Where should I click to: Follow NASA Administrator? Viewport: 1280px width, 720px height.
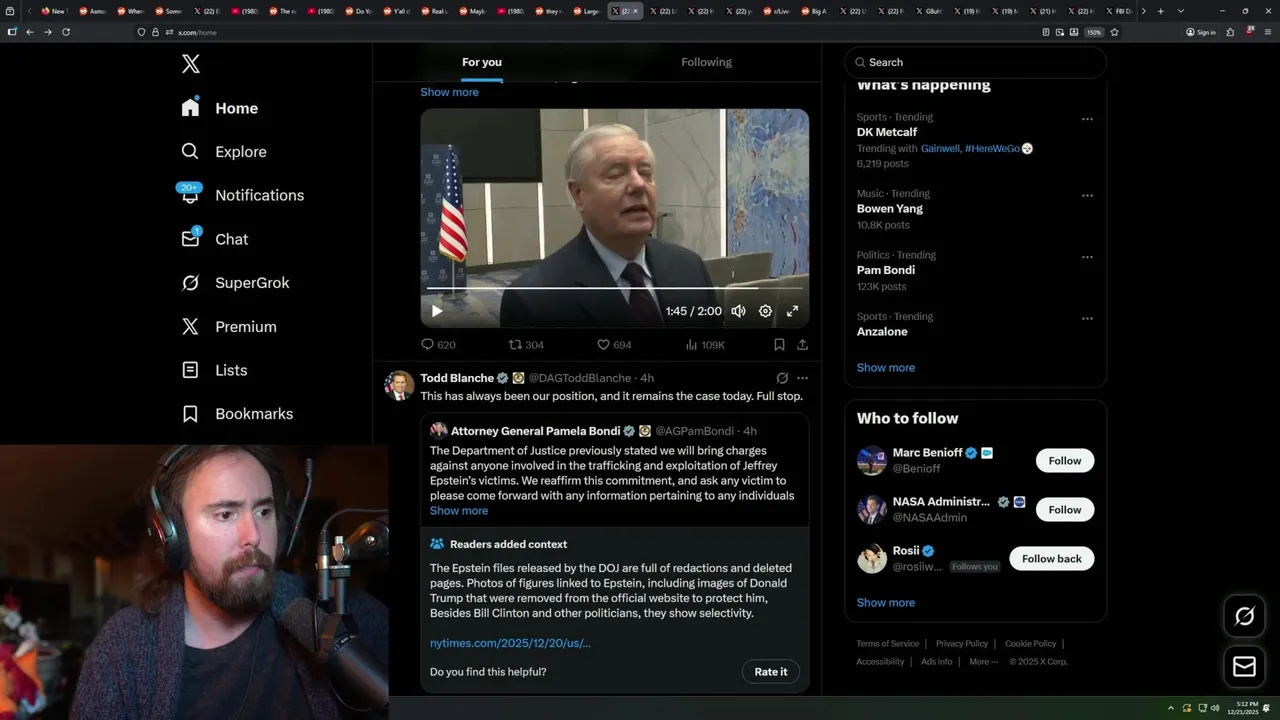1065,510
